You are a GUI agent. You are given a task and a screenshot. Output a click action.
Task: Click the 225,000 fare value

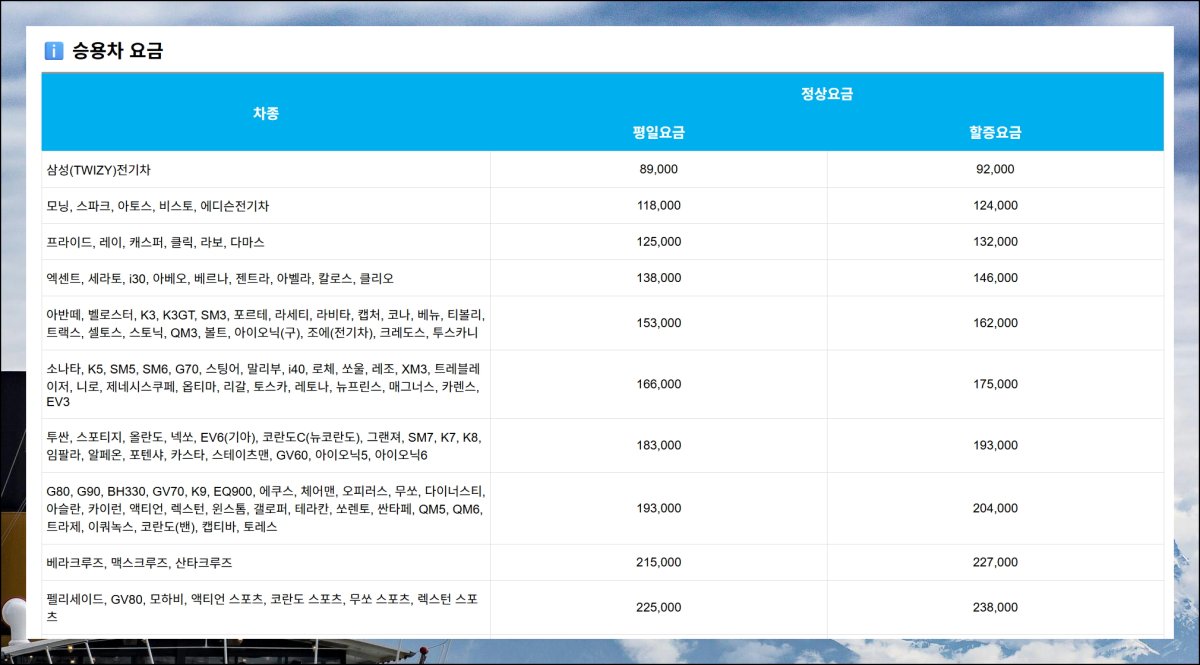(659, 607)
